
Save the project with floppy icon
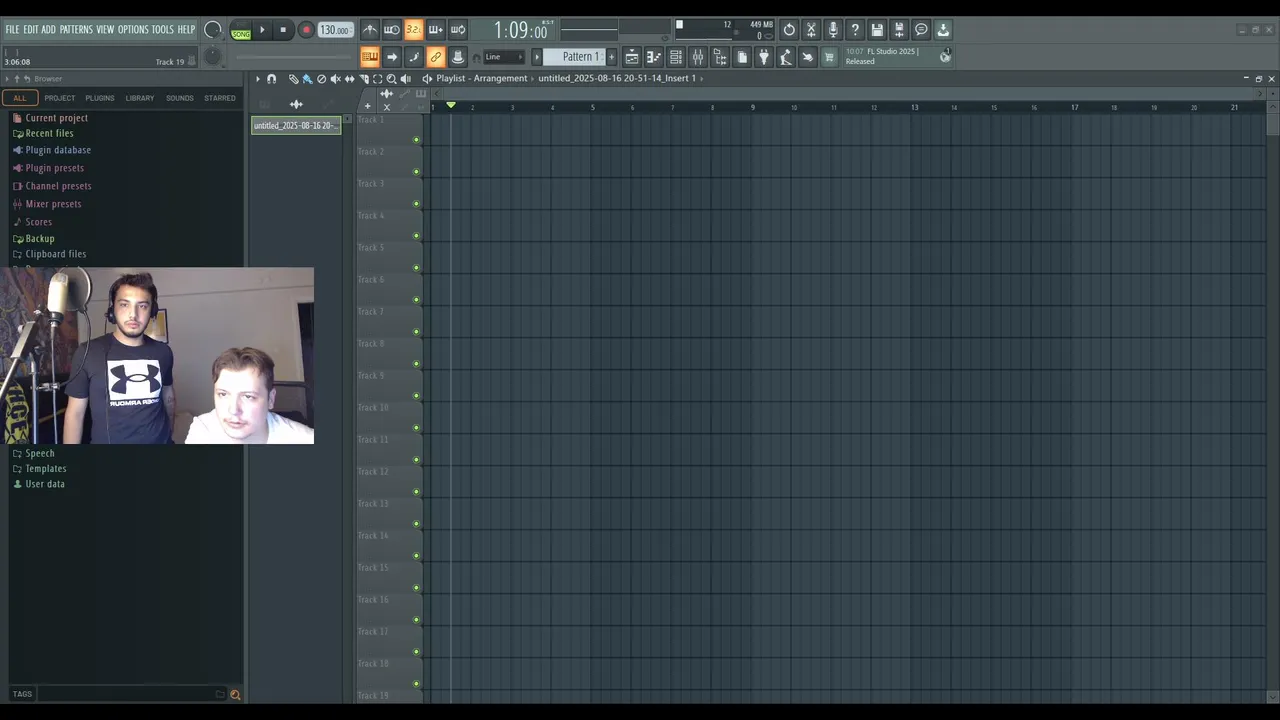click(x=877, y=29)
